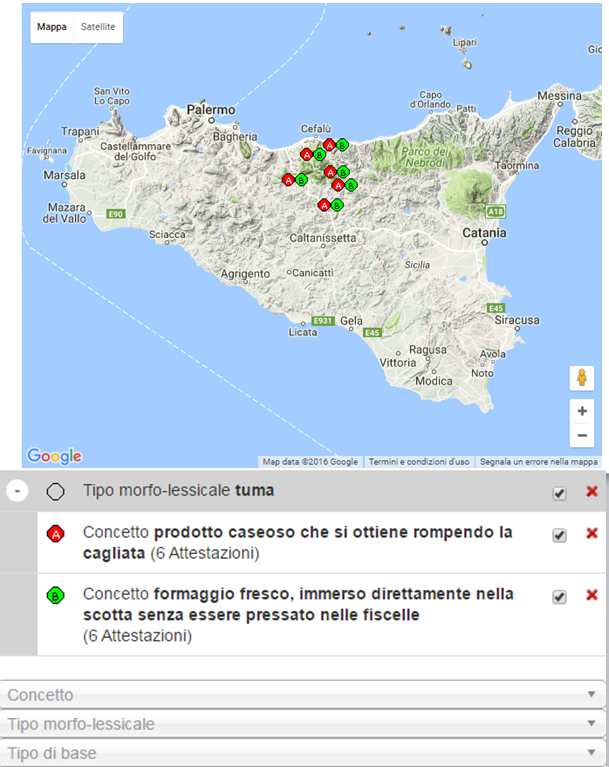Click the green B marker in the legend

[56, 596]
